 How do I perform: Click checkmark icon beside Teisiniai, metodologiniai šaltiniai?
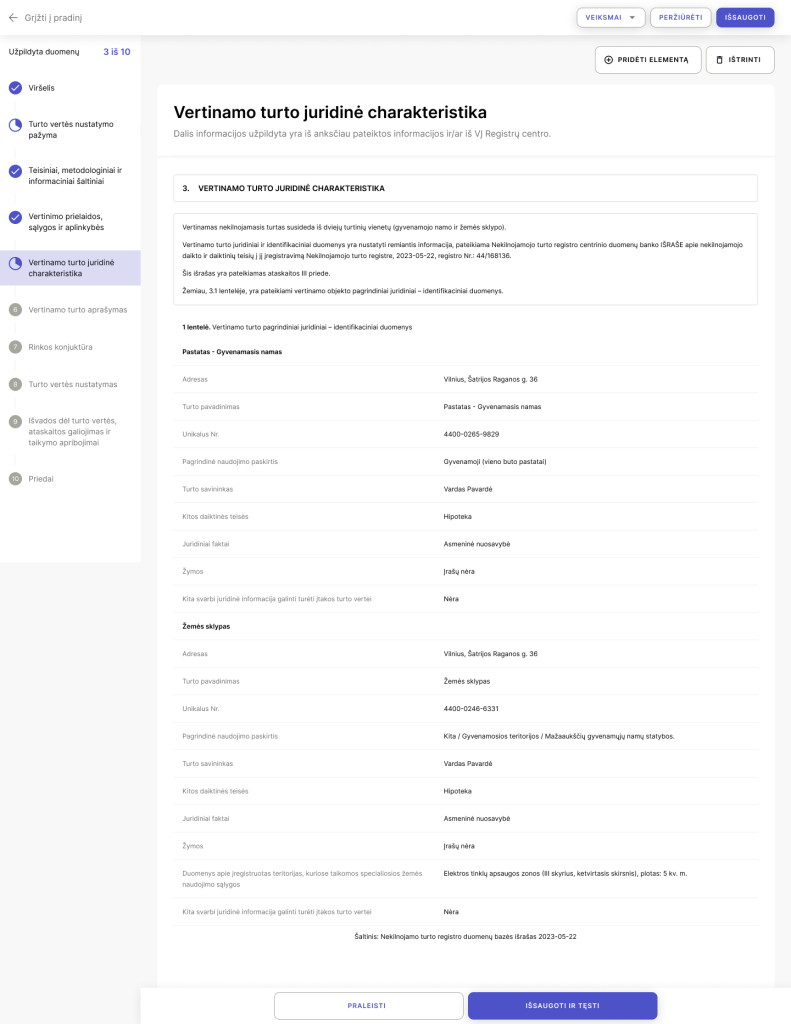(15, 171)
